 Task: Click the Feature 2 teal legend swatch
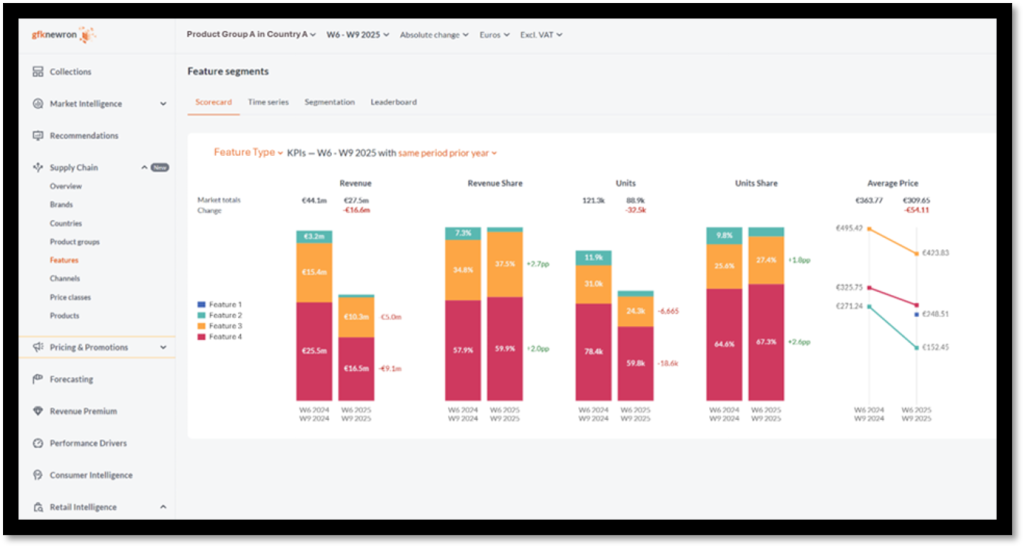click(201, 315)
